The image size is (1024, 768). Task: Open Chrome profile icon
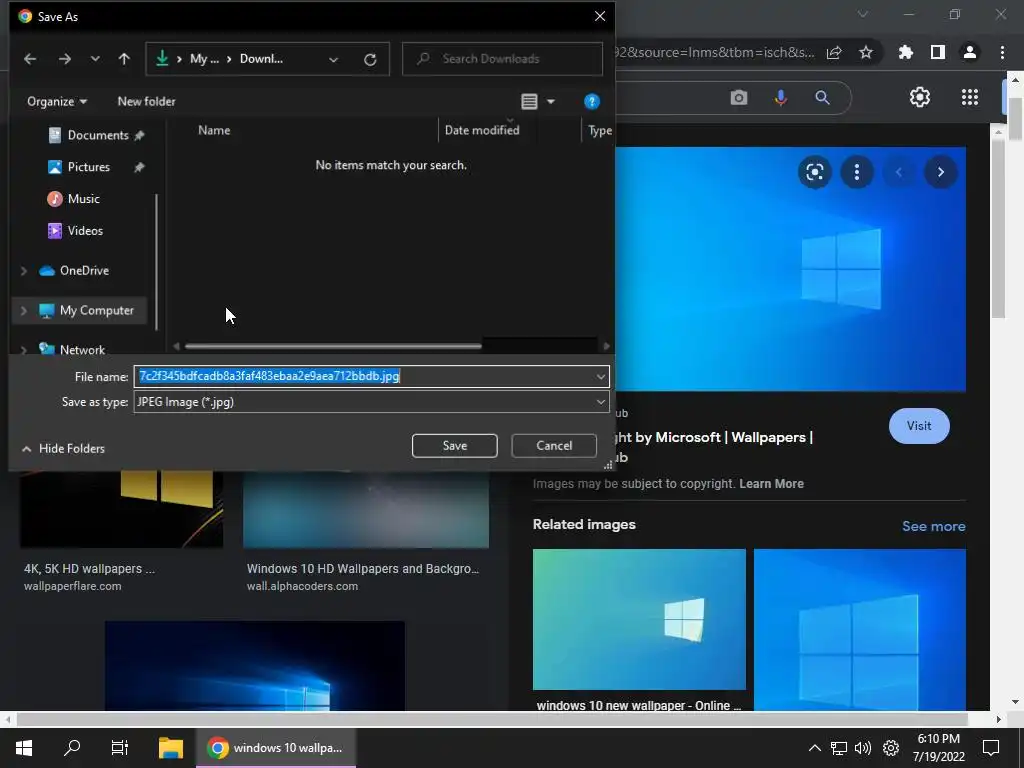click(x=970, y=52)
